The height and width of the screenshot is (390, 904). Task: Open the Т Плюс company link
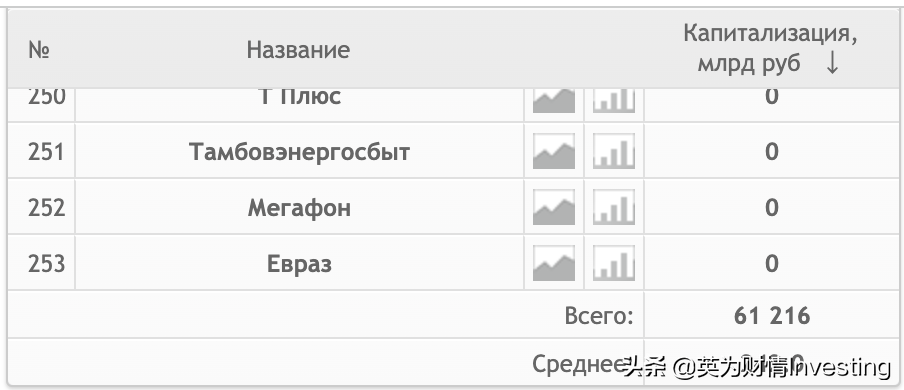point(299,98)
